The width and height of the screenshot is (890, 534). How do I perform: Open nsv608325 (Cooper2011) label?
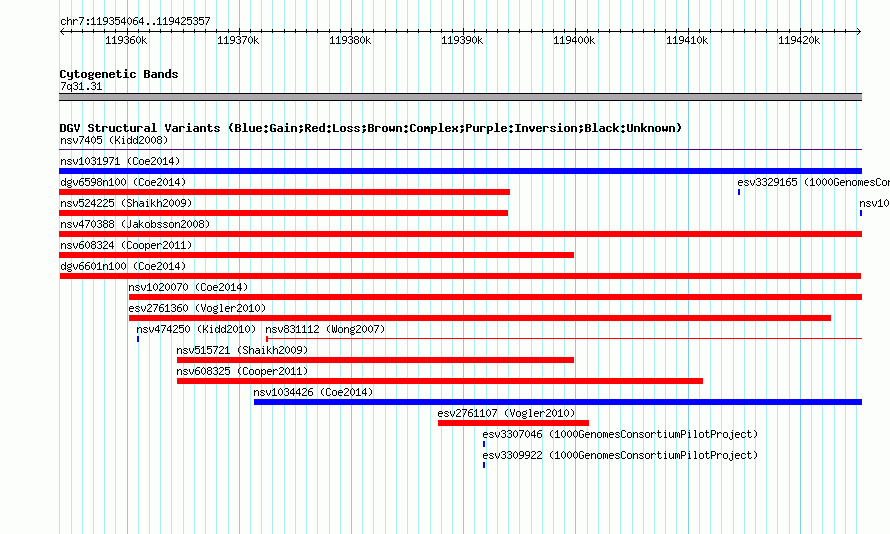click(x=242, y=371)
